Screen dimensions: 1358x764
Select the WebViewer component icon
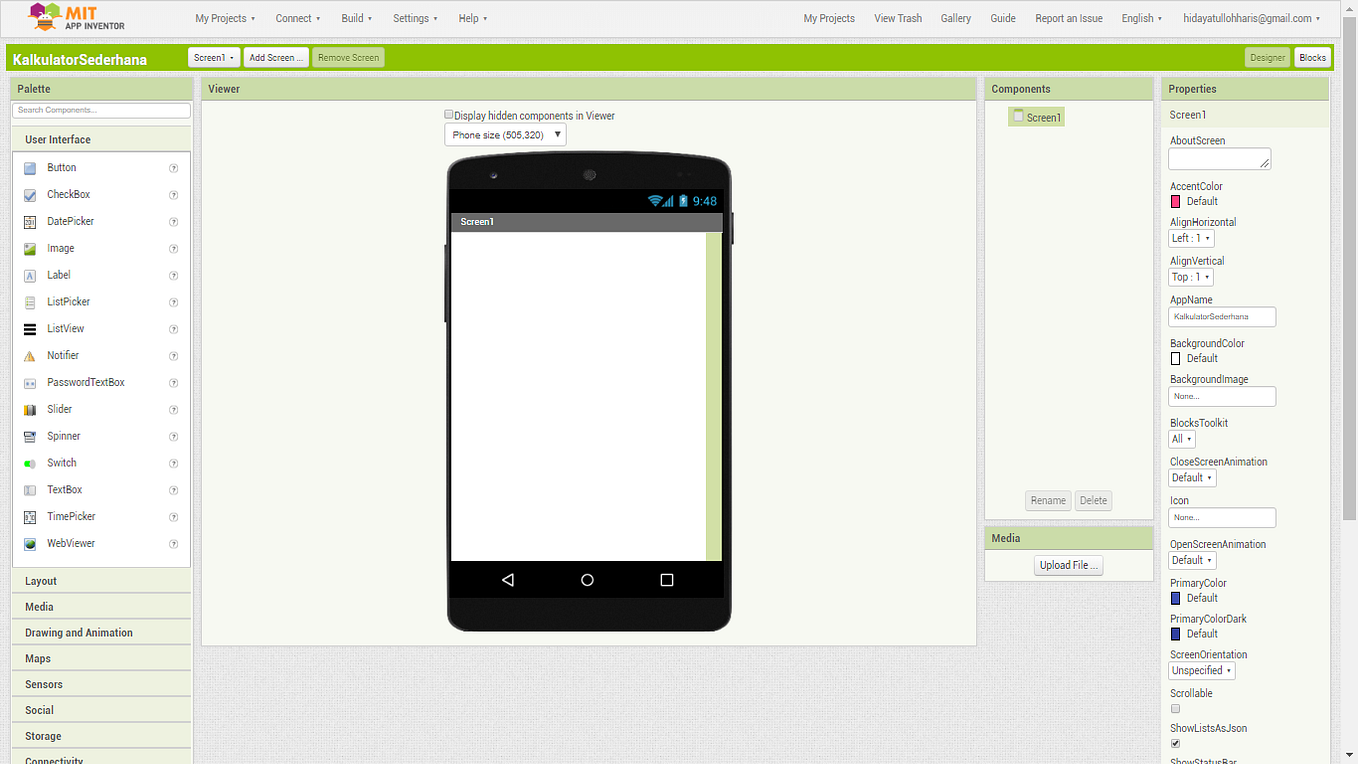29,543
